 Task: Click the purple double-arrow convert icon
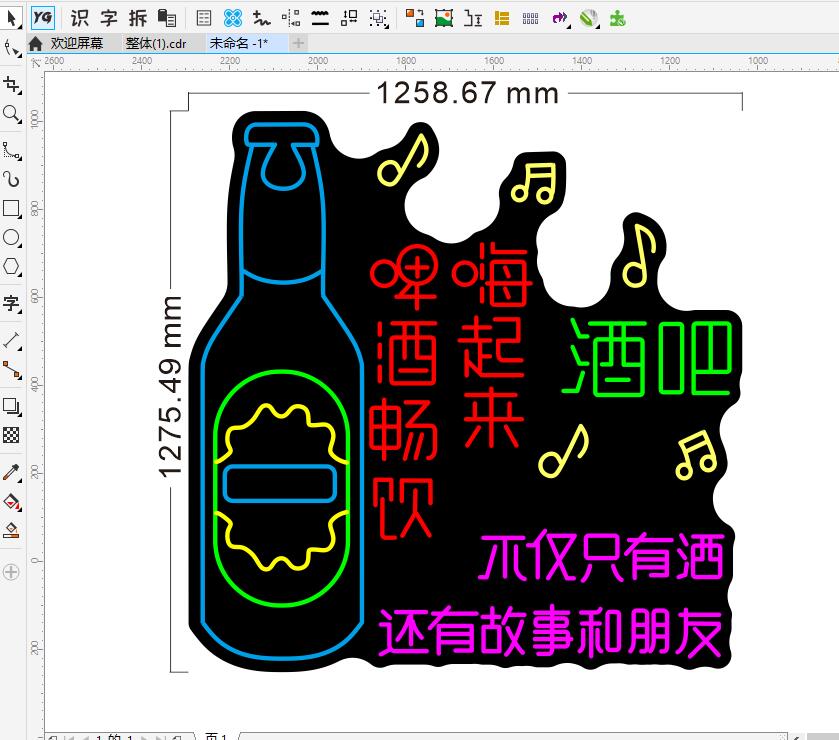point(560,18)
